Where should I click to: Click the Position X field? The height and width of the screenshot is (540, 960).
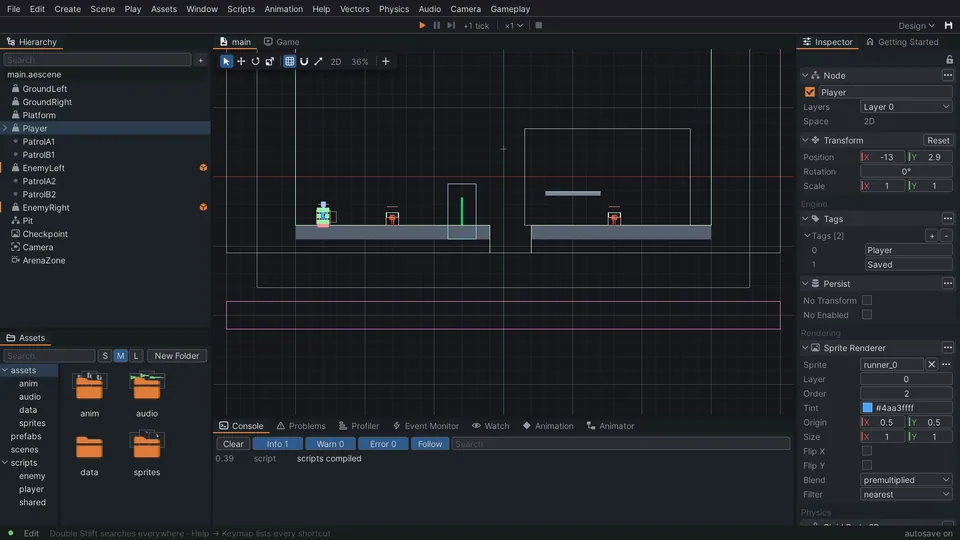883,157
